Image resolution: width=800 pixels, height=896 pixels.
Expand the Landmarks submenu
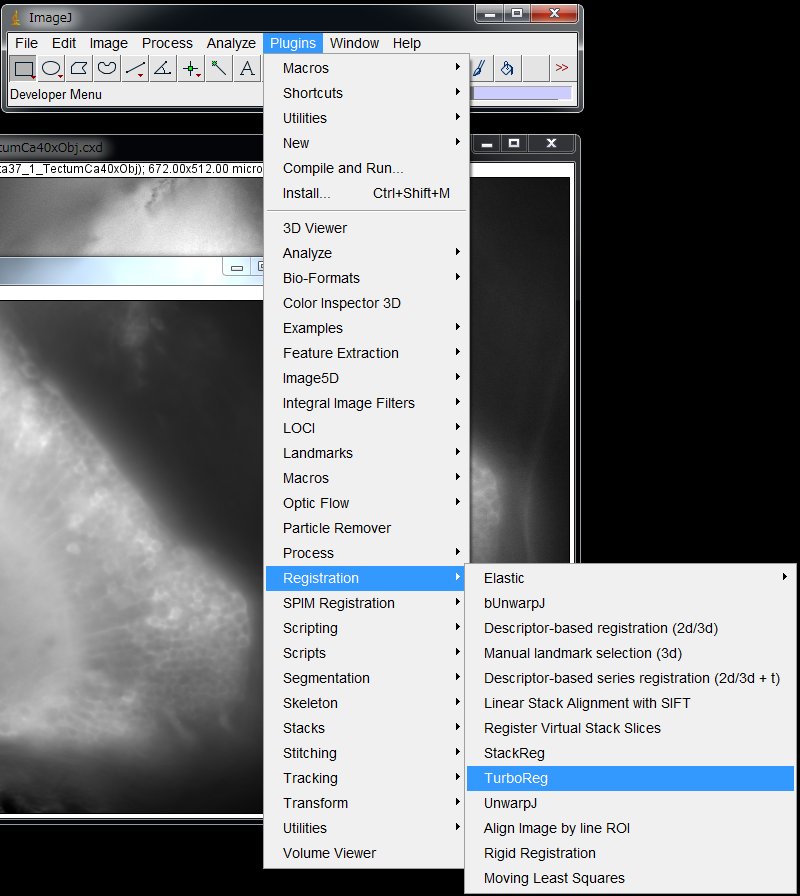(366, 453)
